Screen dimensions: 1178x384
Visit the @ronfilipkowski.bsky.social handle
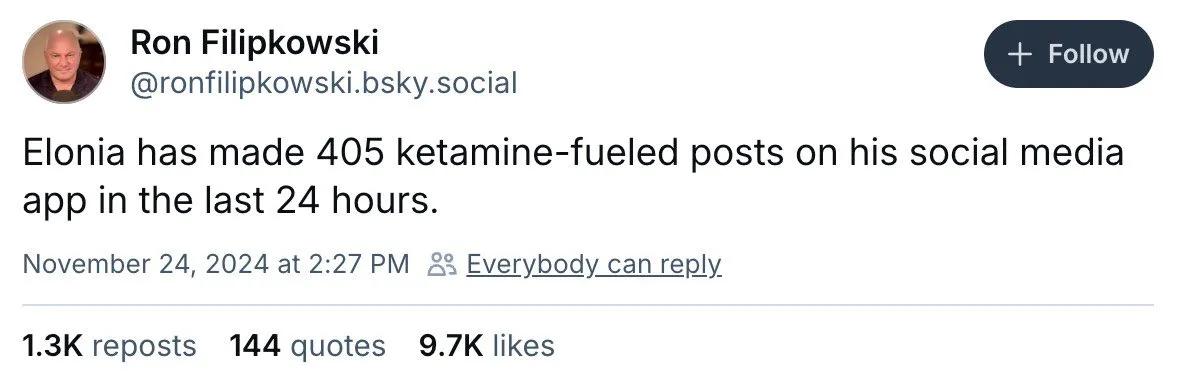point(324,83)
